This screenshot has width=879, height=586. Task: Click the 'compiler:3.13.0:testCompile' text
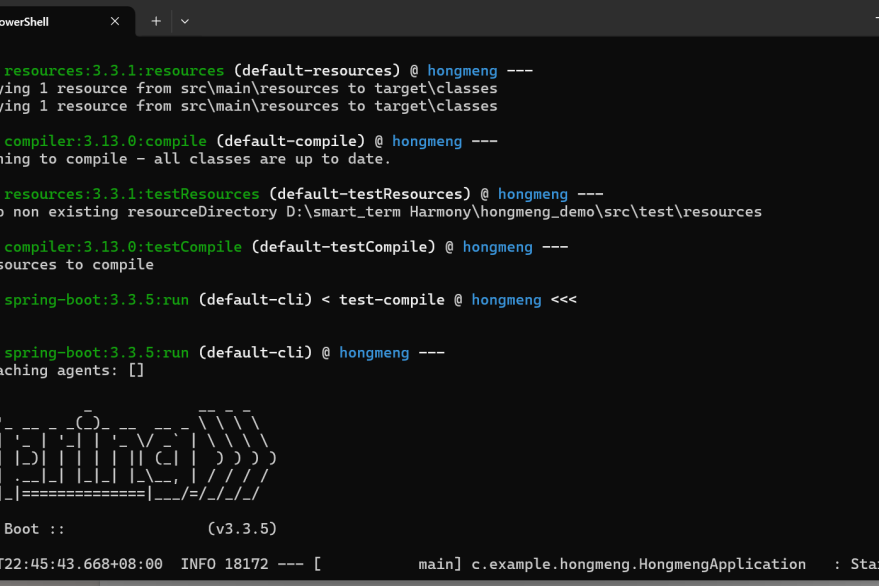(123, 247)
